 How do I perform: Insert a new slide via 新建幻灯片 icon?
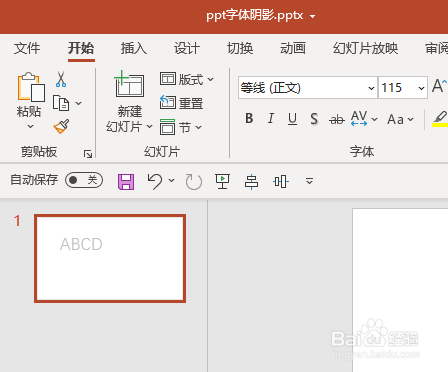pyautogui.click(x=129, y=84)
